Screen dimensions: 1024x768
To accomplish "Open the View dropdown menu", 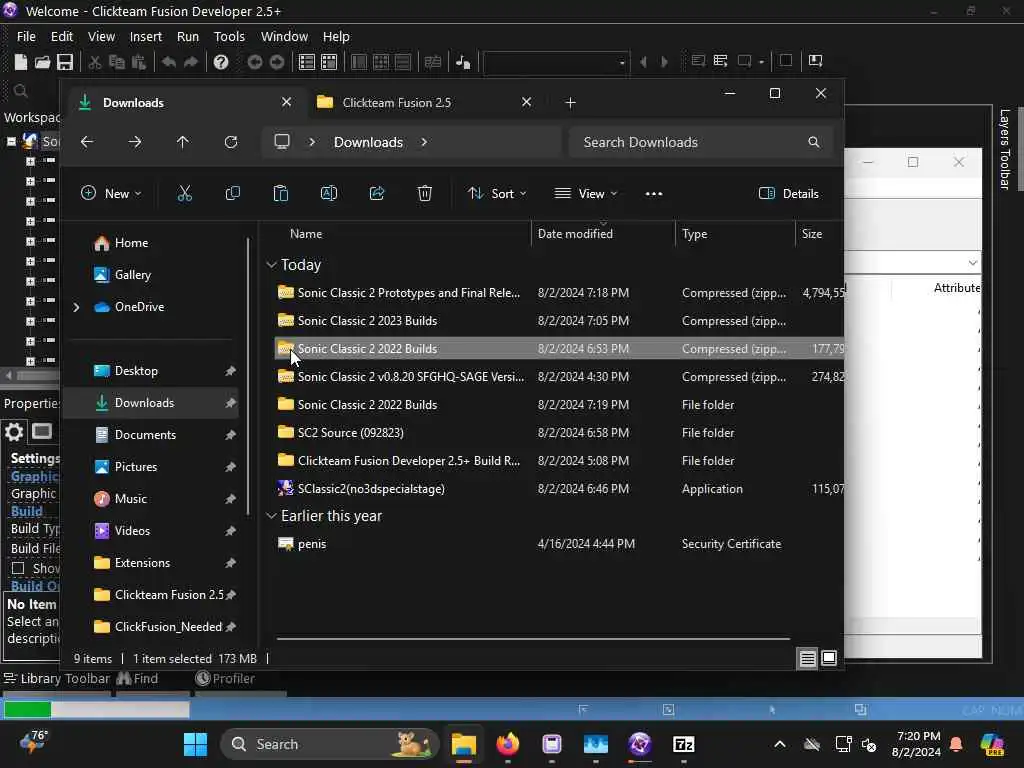I will 586,193.
